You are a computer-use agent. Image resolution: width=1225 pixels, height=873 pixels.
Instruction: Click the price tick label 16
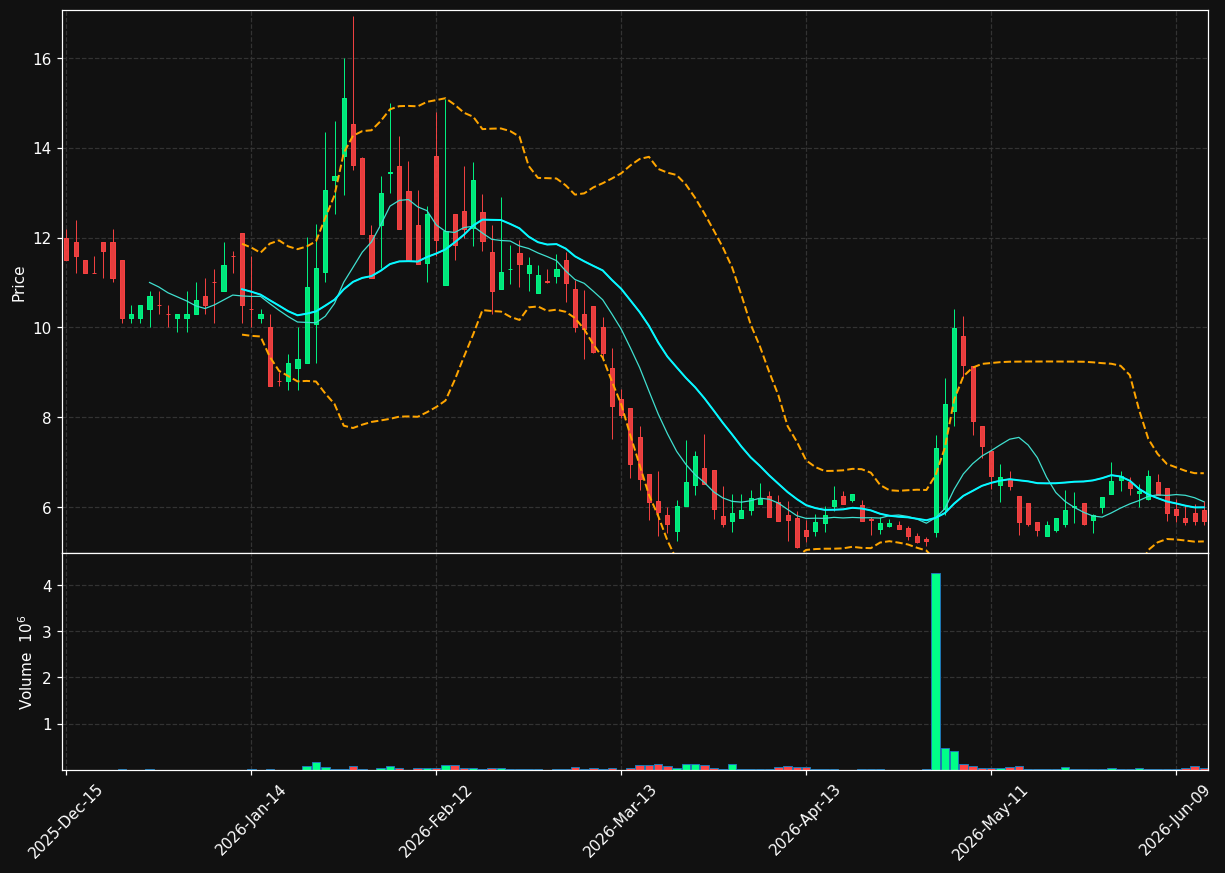point(43,59)
